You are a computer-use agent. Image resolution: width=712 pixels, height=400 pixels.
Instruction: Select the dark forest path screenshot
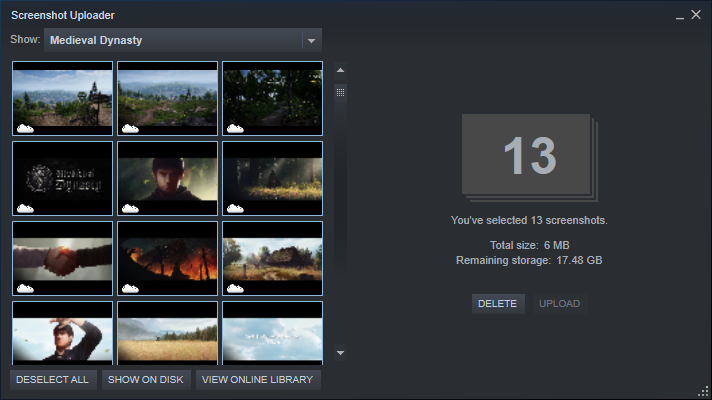[x=272, y=99]
